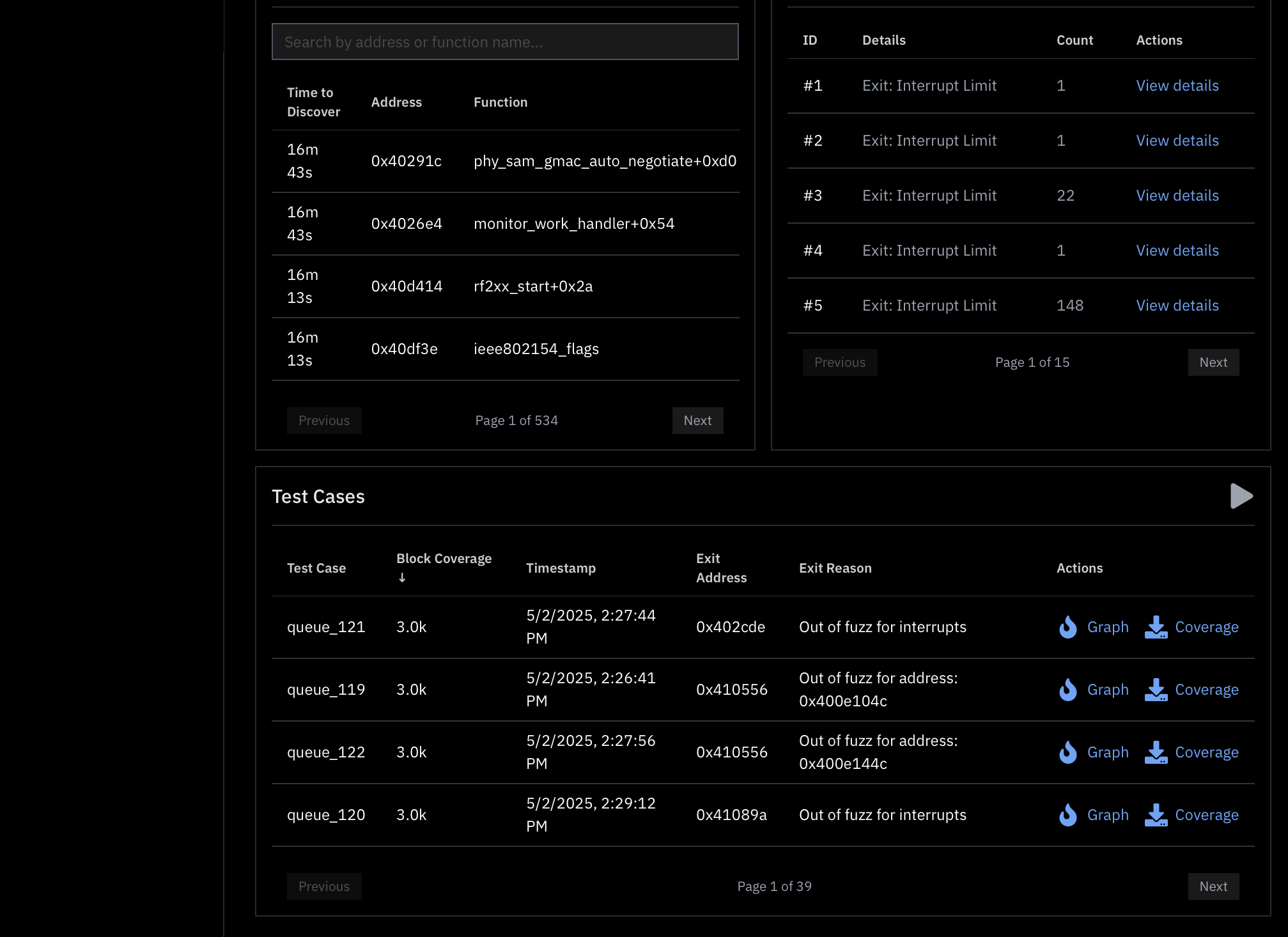Select the queue_122 test case row
1288x937 pixels.
(326, 752)
